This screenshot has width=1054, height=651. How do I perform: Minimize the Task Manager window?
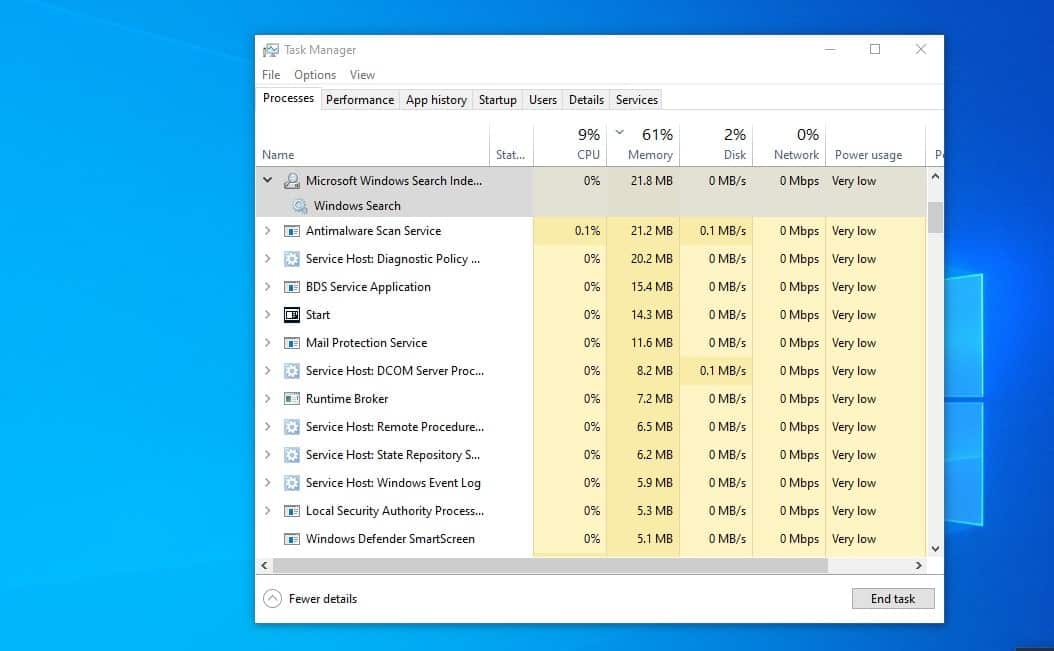tap(830, 49)
